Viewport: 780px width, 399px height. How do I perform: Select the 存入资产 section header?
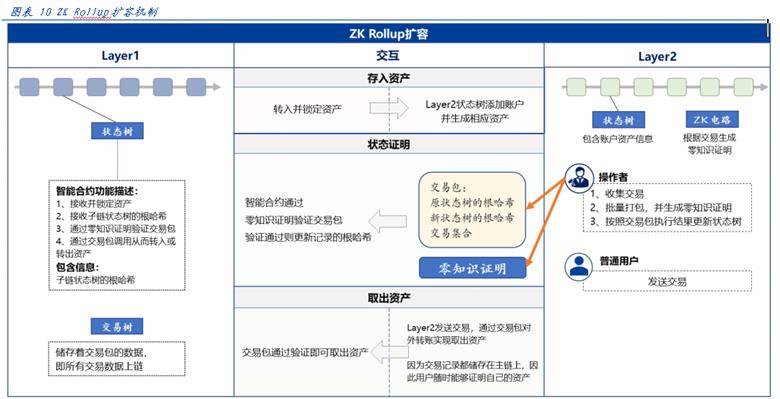389,78
